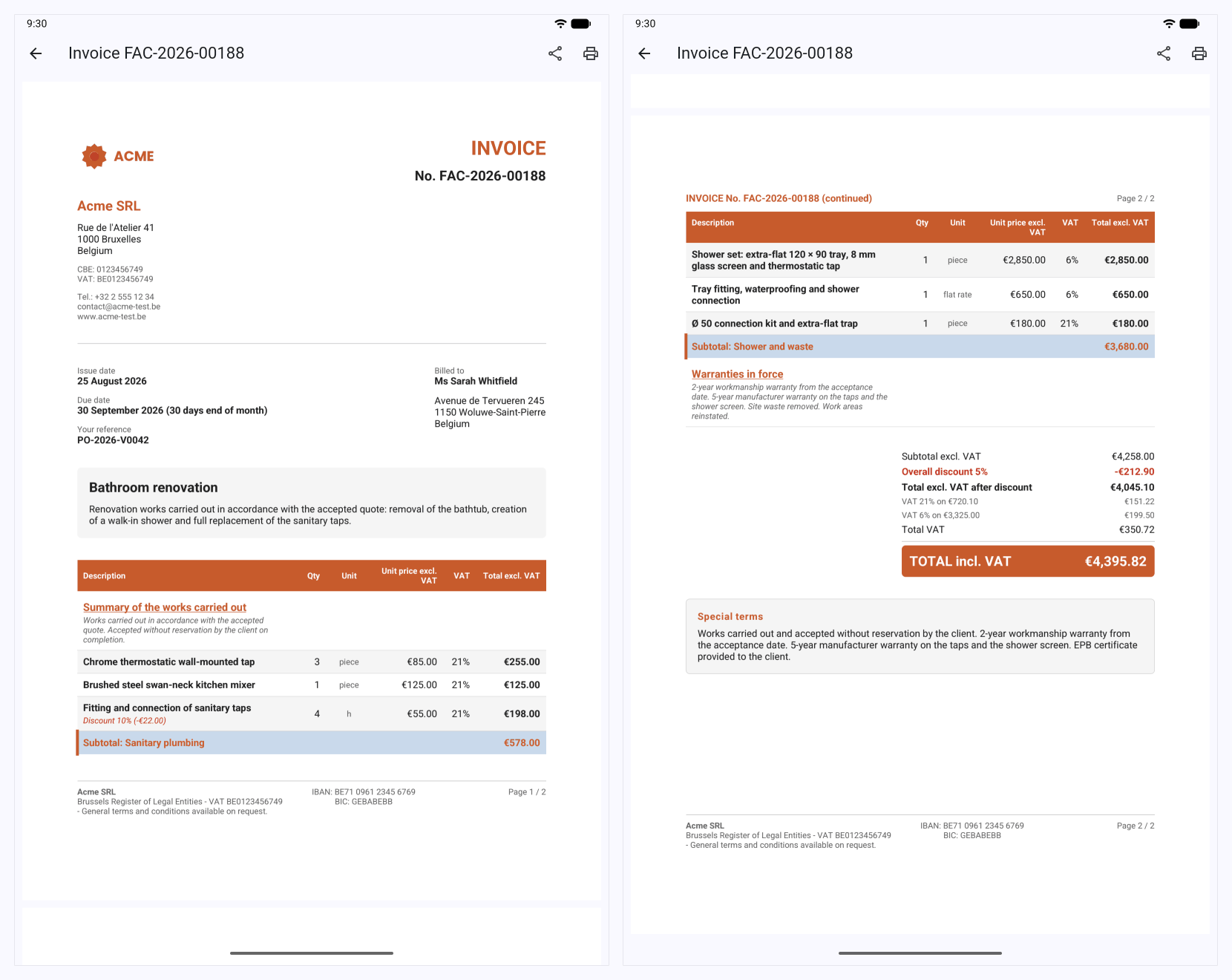Tap the back arrow in the right invoice screen
This screenshot has height=980, width=1232.
tap(644, 53)
